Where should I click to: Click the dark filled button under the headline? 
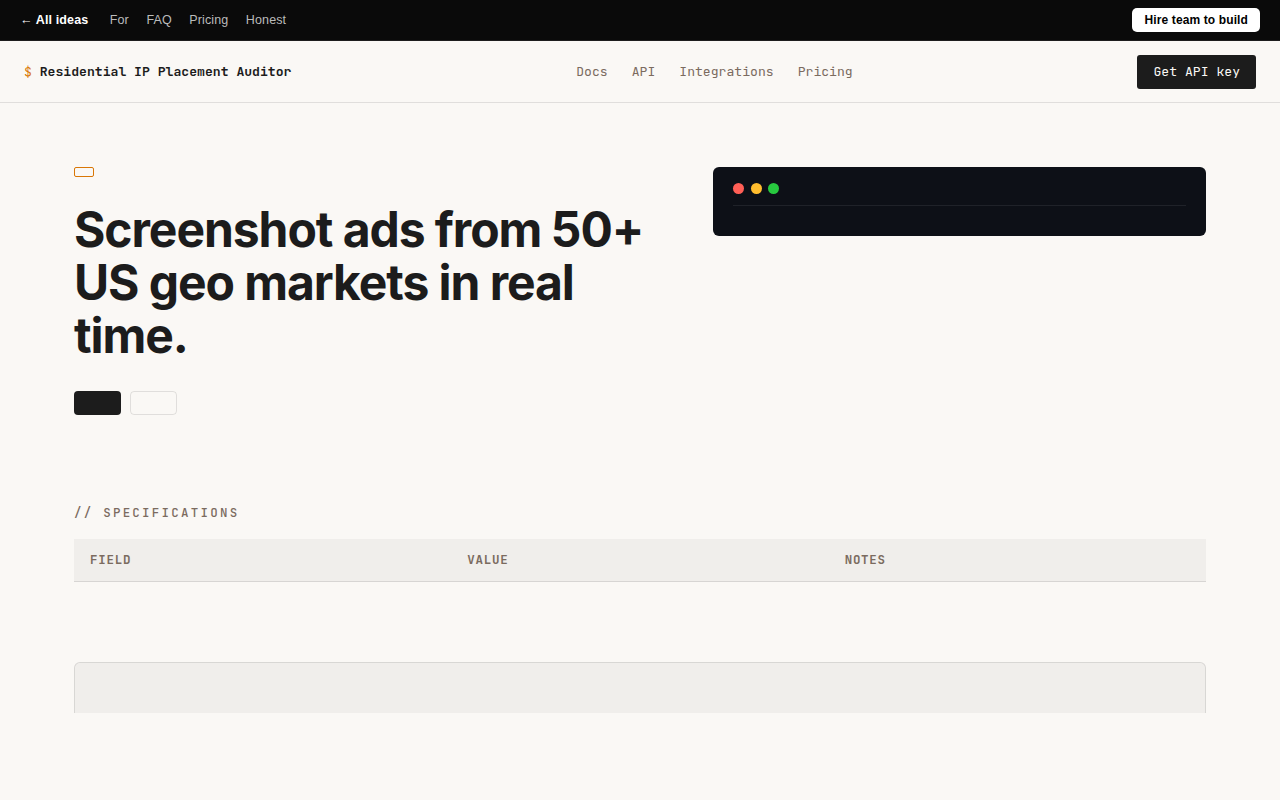(97, 403)
